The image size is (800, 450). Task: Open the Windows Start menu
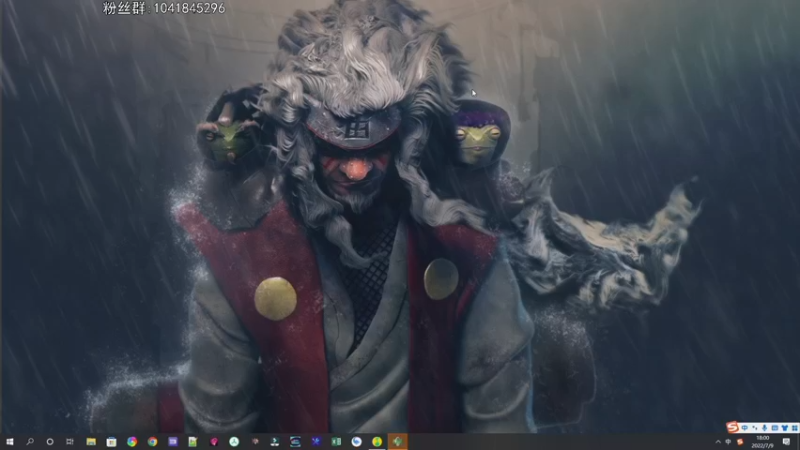tap(9, 442)
